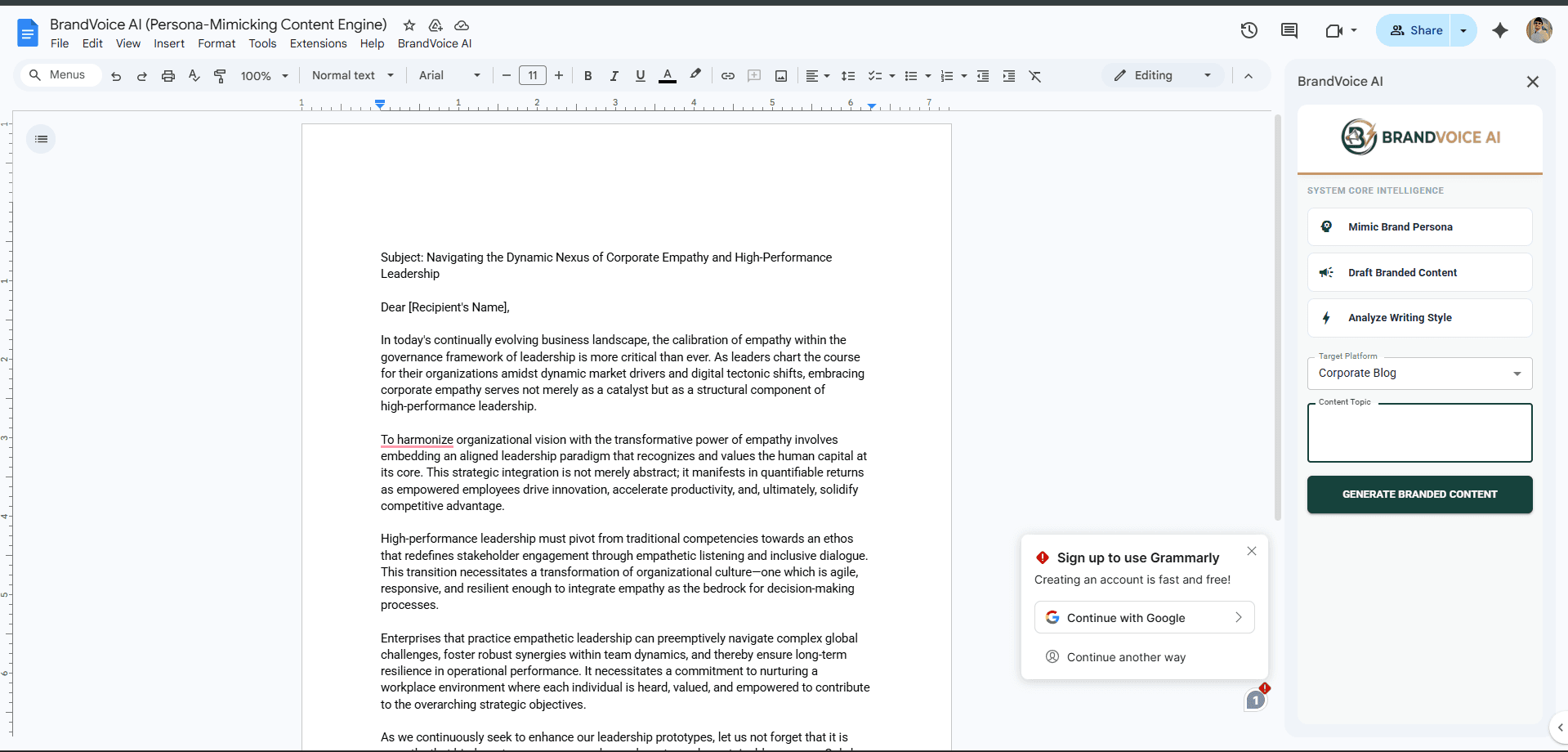Open the View menu
The height and width of the screenshot is (752, 1568).
128,43
